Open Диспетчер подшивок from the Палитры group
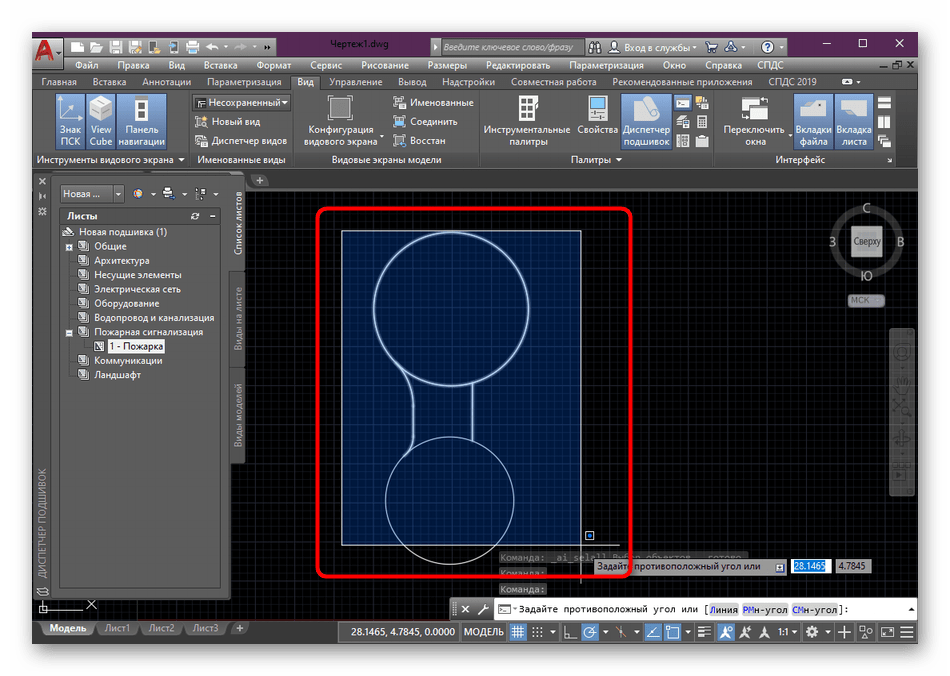Screen dimensions: 950x676 coord(646,121)
